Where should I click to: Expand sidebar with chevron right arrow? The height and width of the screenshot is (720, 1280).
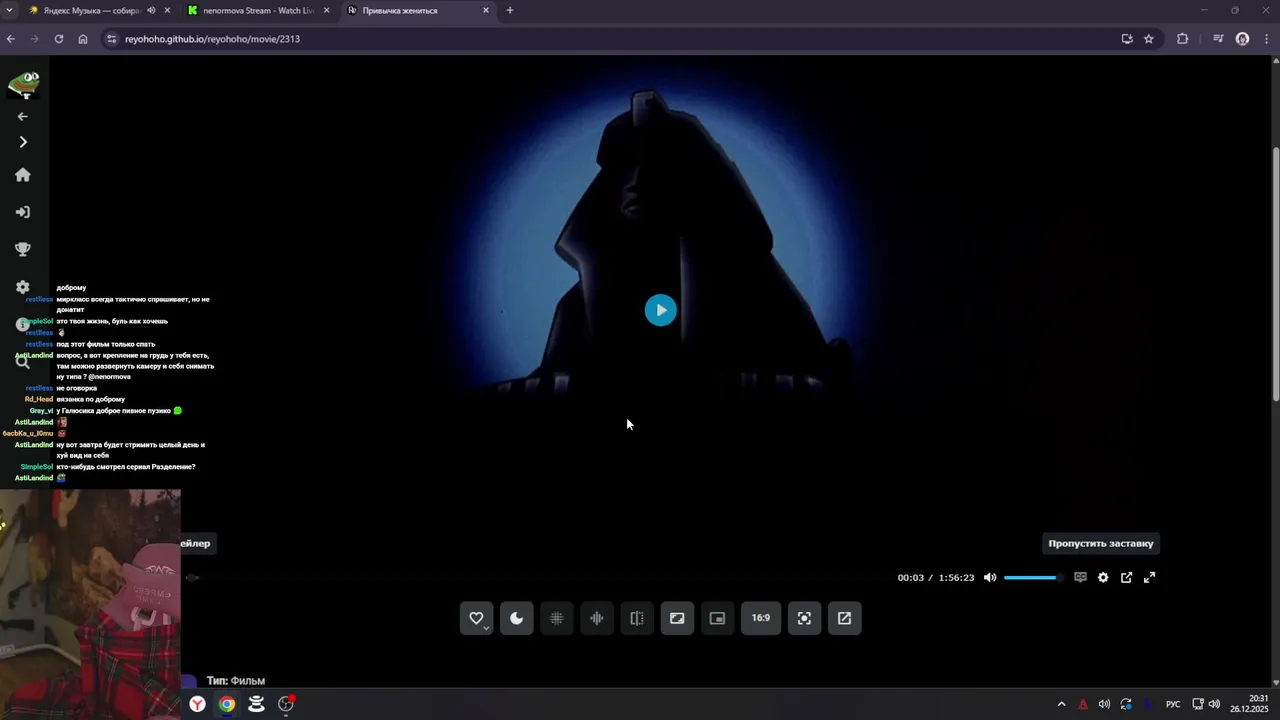click(x=23, y=142)
